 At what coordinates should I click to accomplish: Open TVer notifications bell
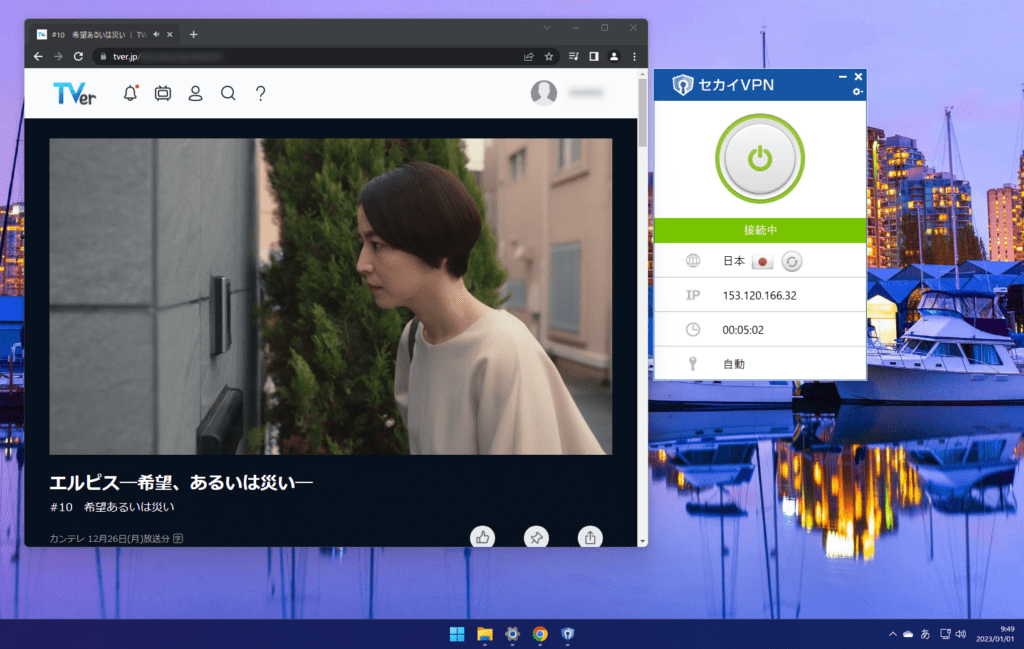tap(131, 93)
